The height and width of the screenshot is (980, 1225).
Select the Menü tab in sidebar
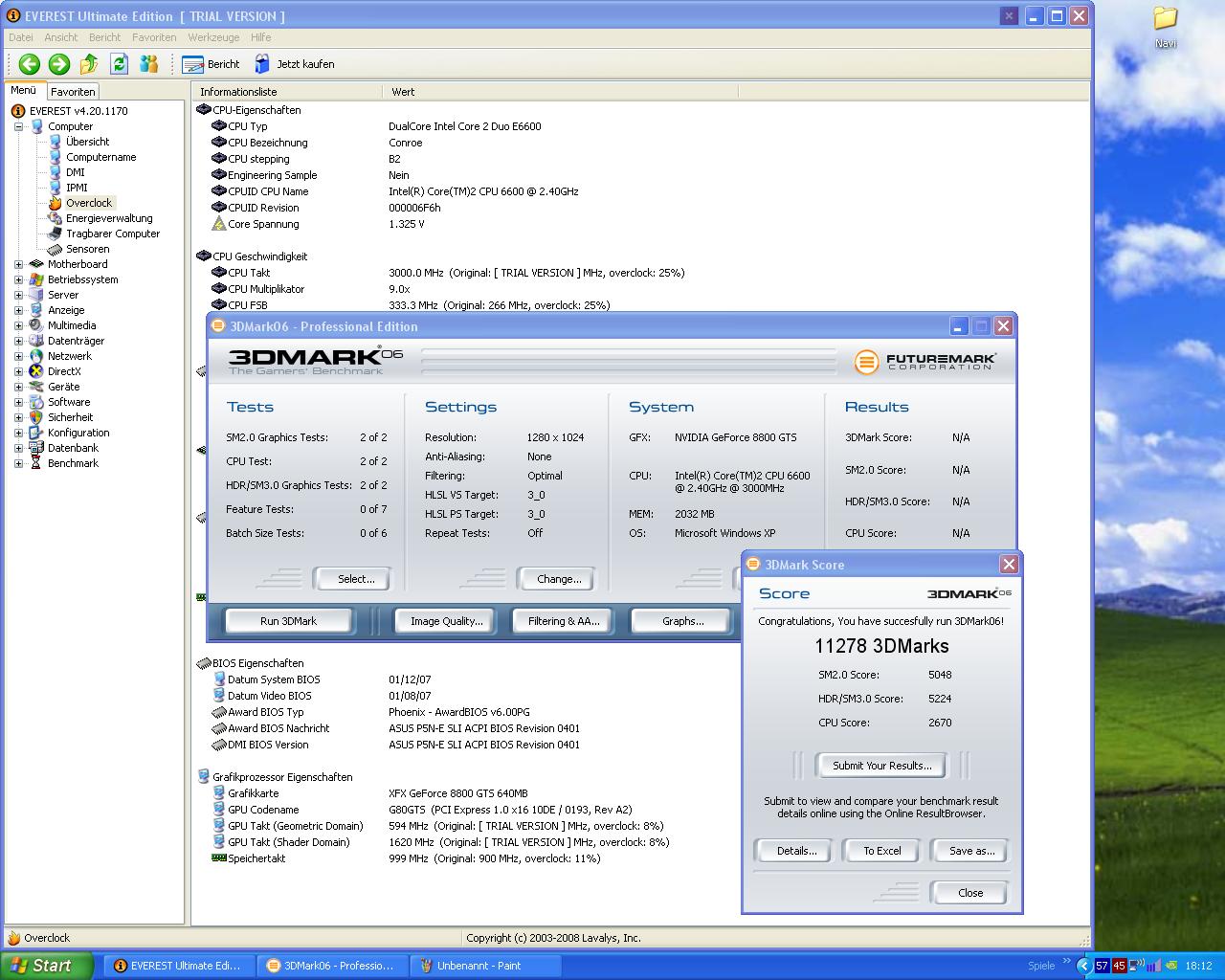pos(24,90)
